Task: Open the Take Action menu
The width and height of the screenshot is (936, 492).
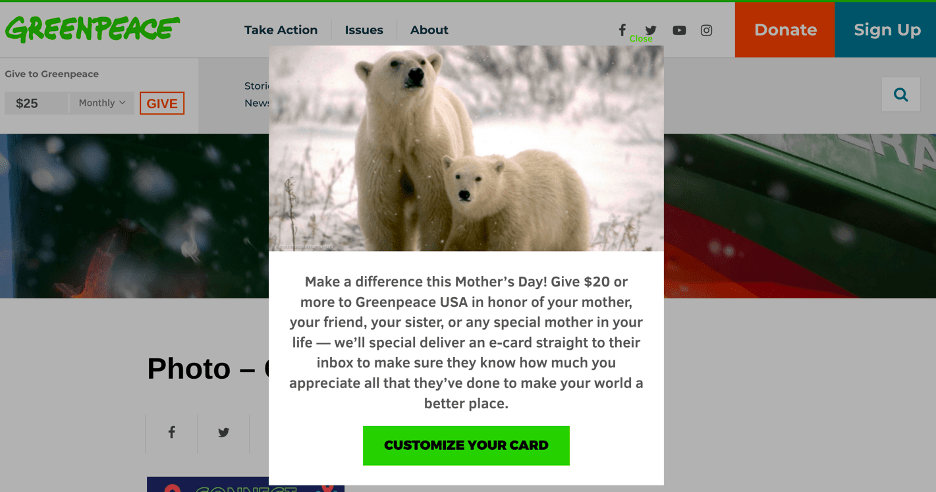Action: point(281,30)
